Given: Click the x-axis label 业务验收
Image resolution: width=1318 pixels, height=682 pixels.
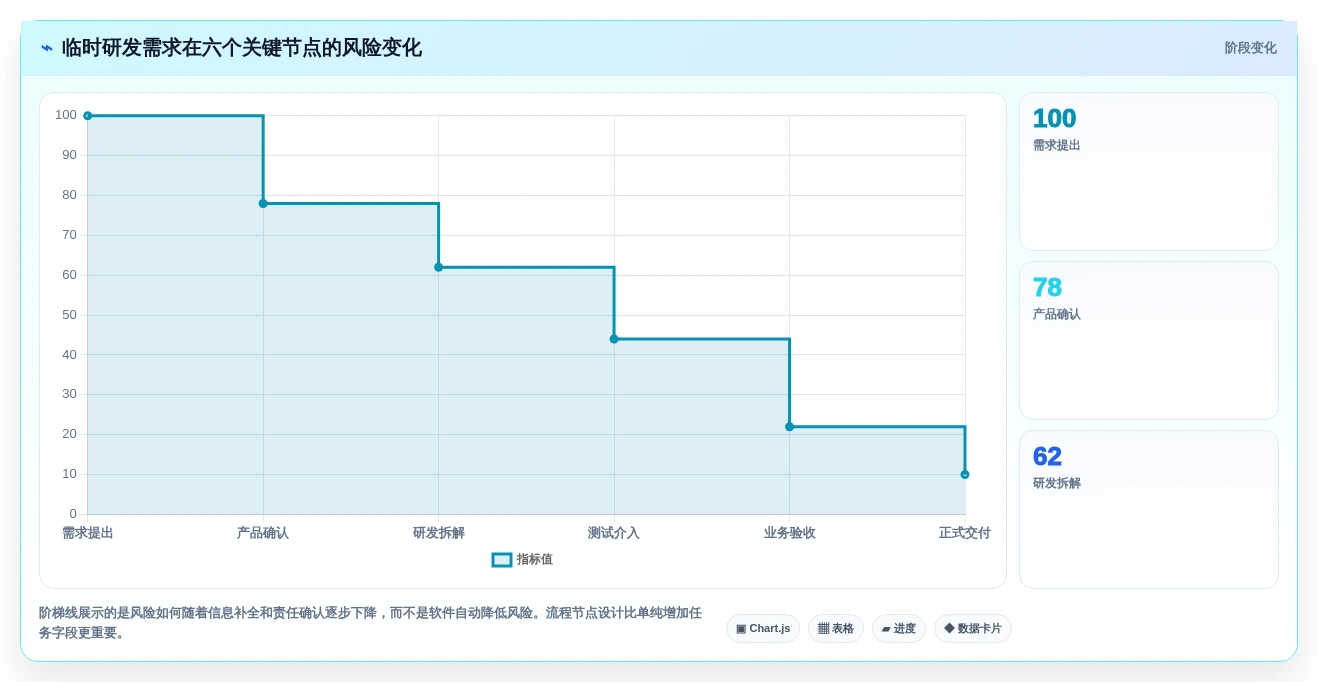Looking at the screenshot, I should 790,533.
